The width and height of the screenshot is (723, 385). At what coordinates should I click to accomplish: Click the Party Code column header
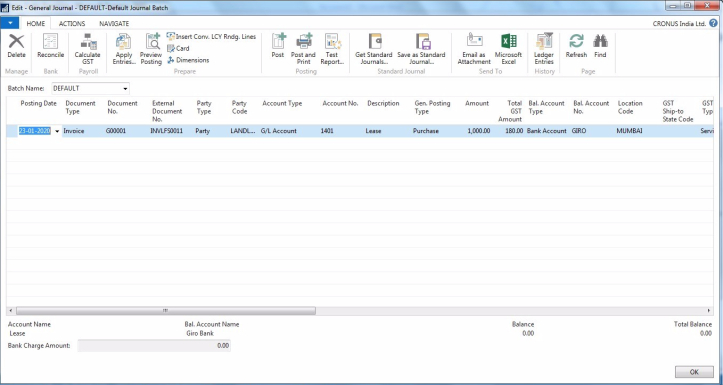[240, 107]
